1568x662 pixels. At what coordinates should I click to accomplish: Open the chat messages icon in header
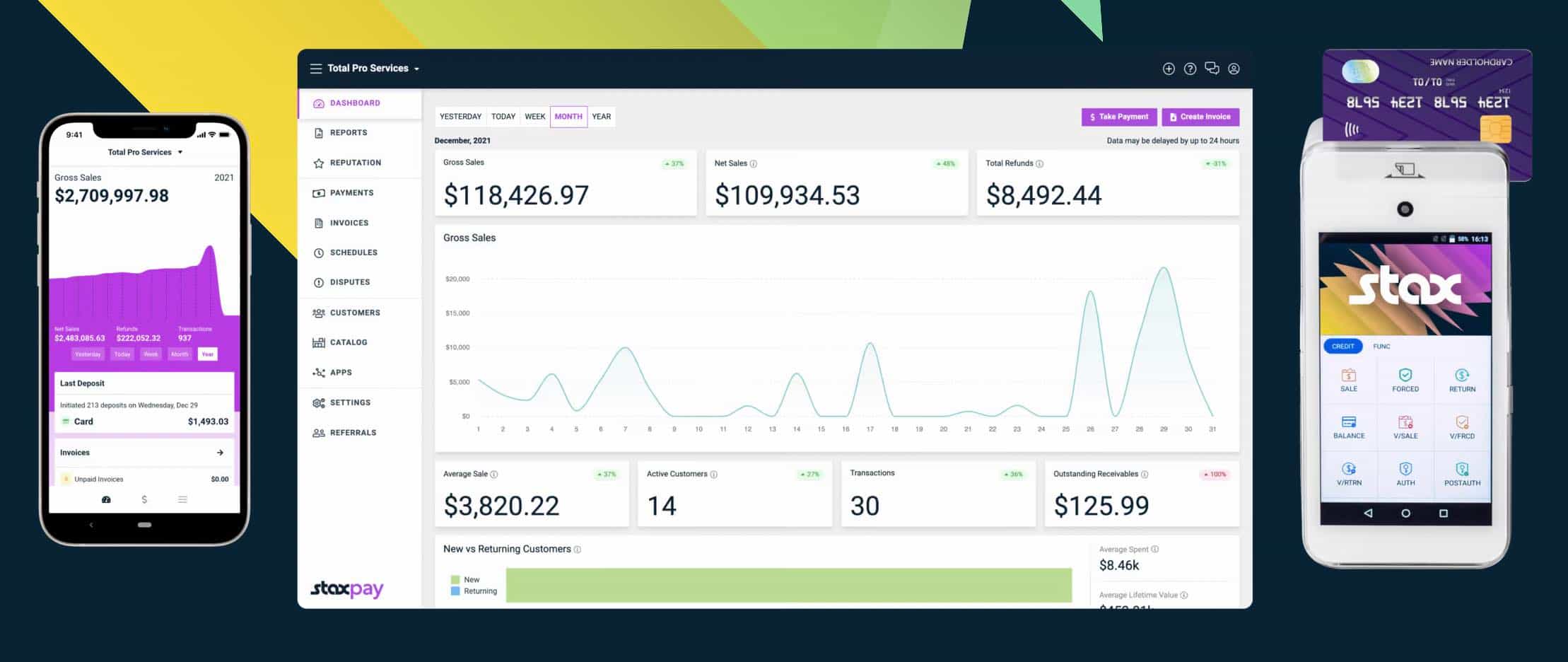point(1212,69)
